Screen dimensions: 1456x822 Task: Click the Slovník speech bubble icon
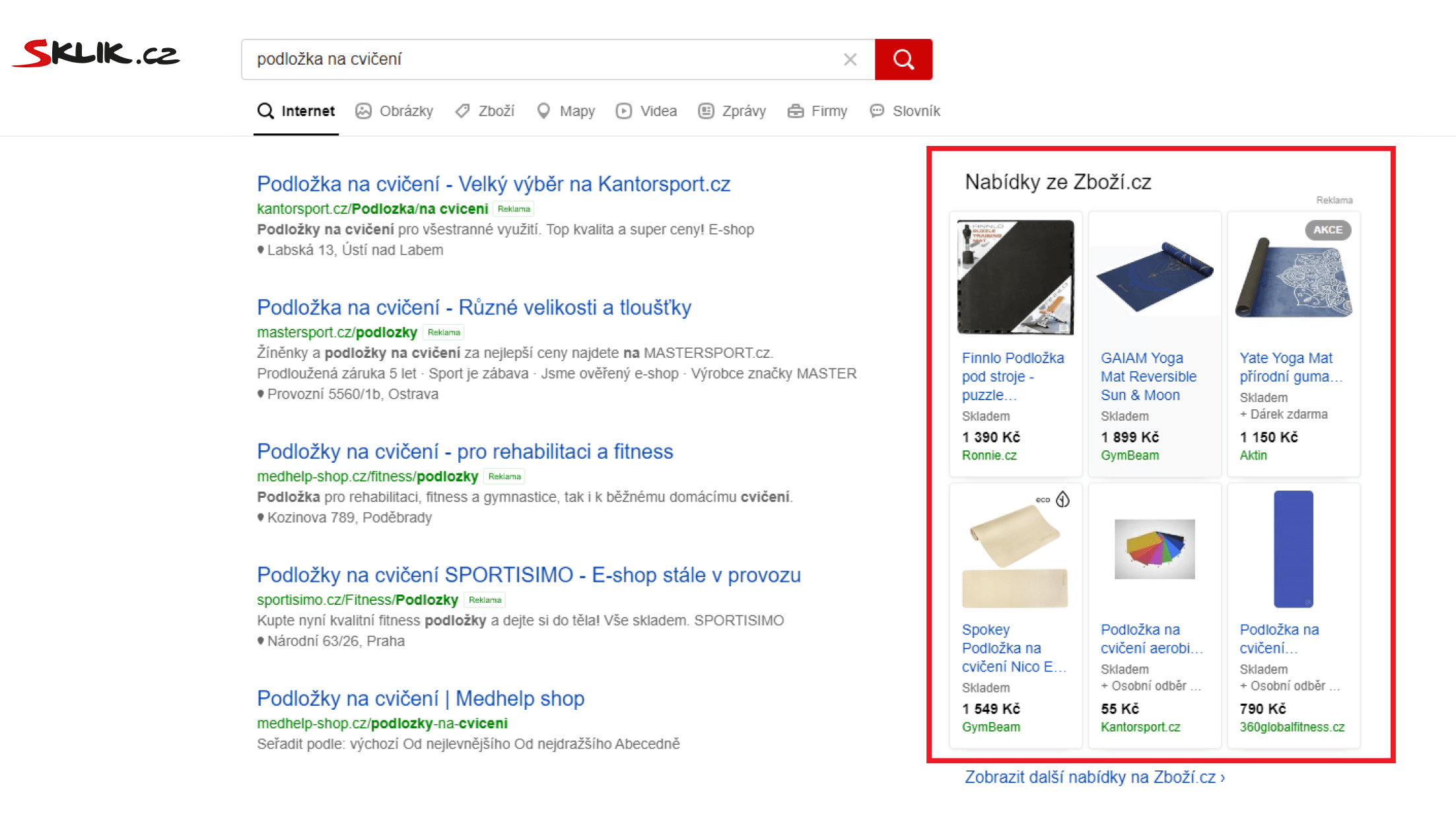[x=877, y=111]
